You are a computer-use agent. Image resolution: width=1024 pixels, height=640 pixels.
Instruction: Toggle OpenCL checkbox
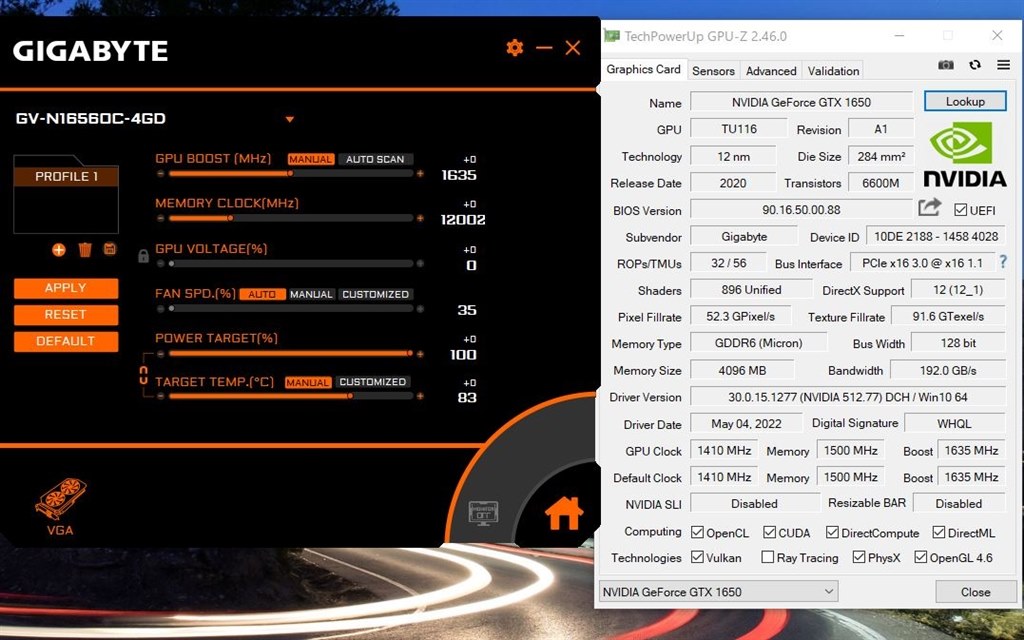[697, 532]
